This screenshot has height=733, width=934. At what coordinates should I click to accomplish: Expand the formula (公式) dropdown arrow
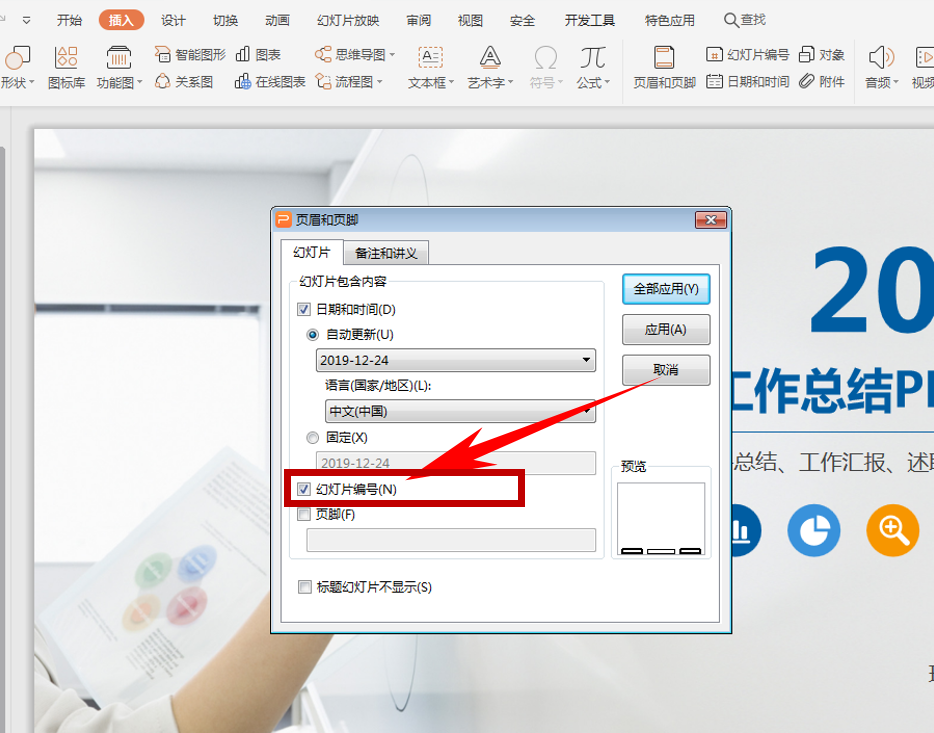(x=607, y=82)
